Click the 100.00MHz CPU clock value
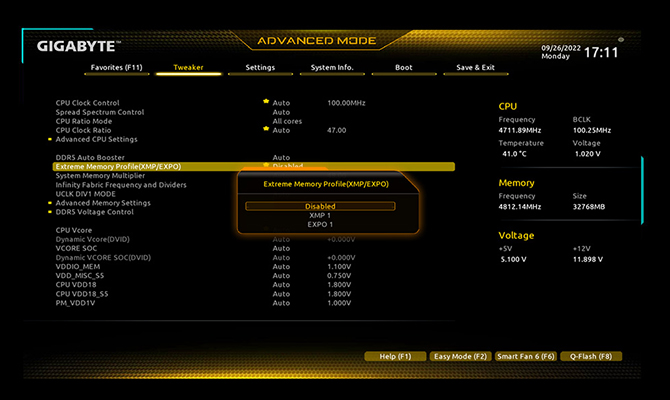 [346, 103]
